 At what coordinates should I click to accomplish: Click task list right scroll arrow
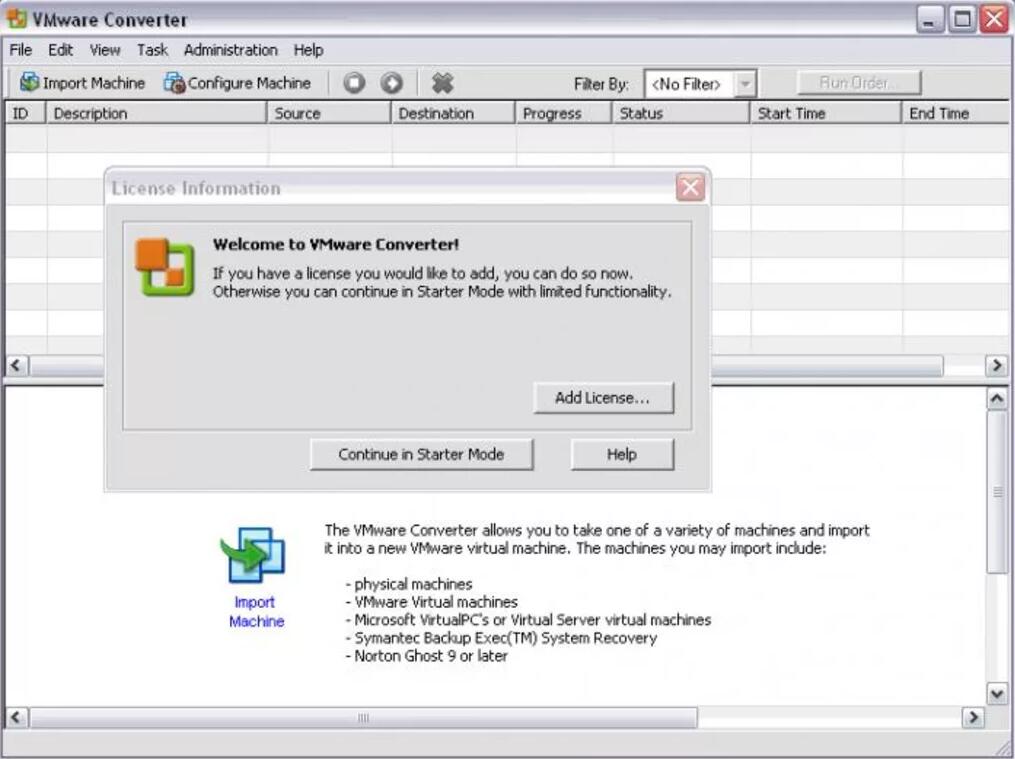click(x=997, y=366)
